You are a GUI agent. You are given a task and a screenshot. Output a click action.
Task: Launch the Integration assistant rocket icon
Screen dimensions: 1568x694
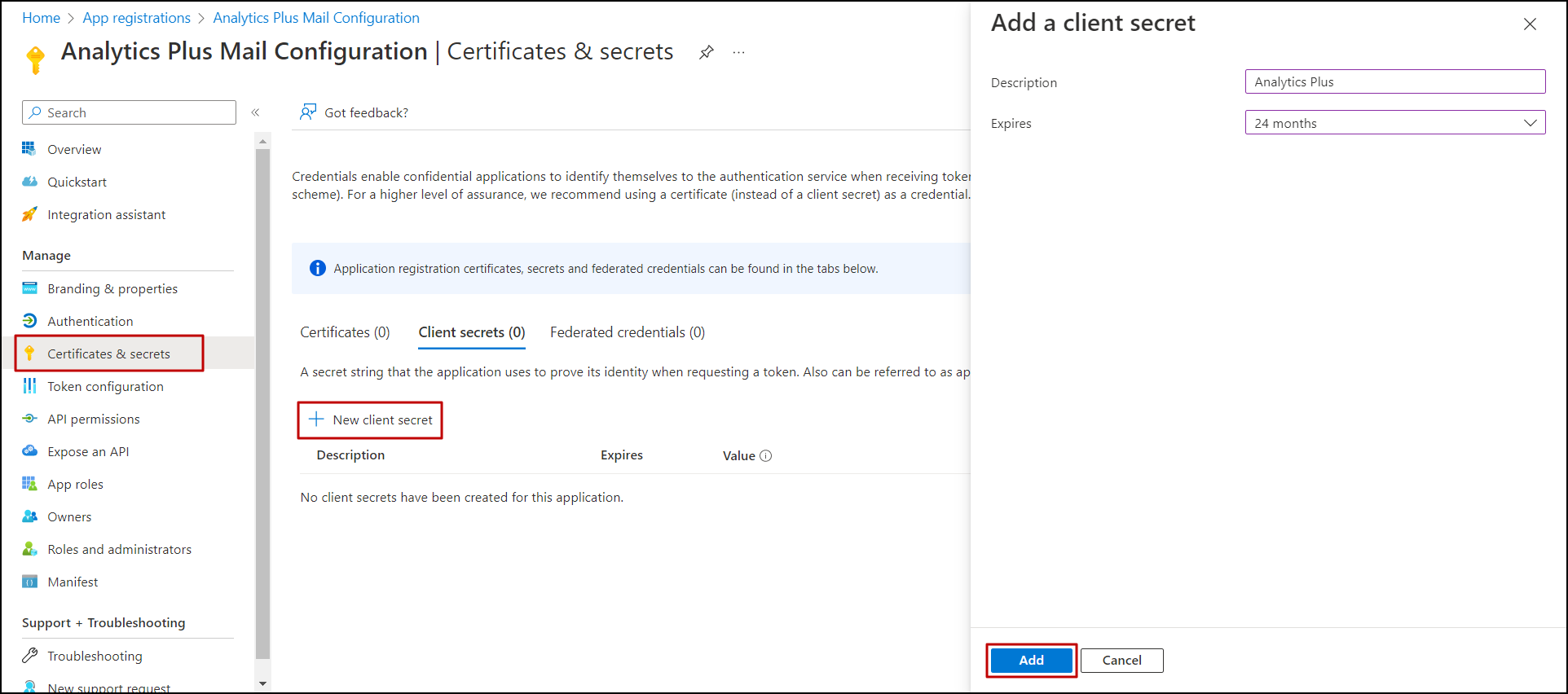pos(30,215)
